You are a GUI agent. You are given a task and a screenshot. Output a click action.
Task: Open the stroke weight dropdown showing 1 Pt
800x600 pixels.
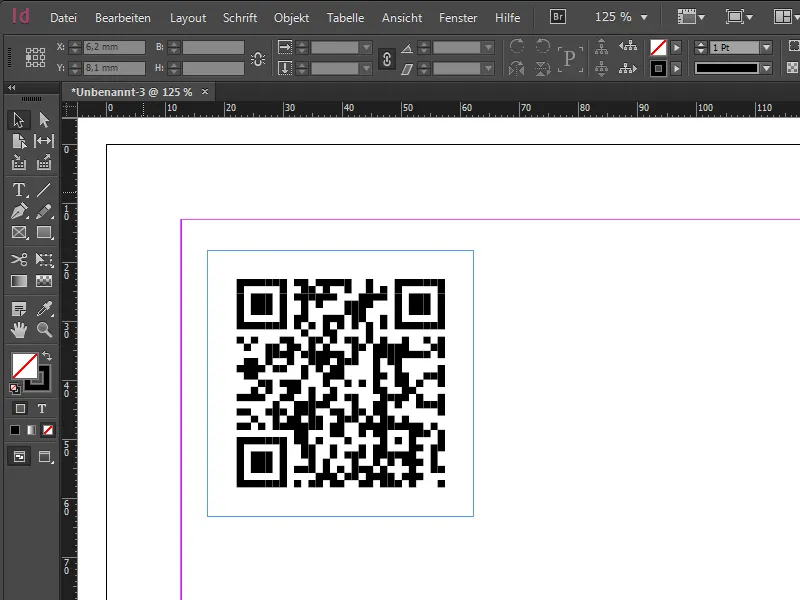tap(765, 49)
